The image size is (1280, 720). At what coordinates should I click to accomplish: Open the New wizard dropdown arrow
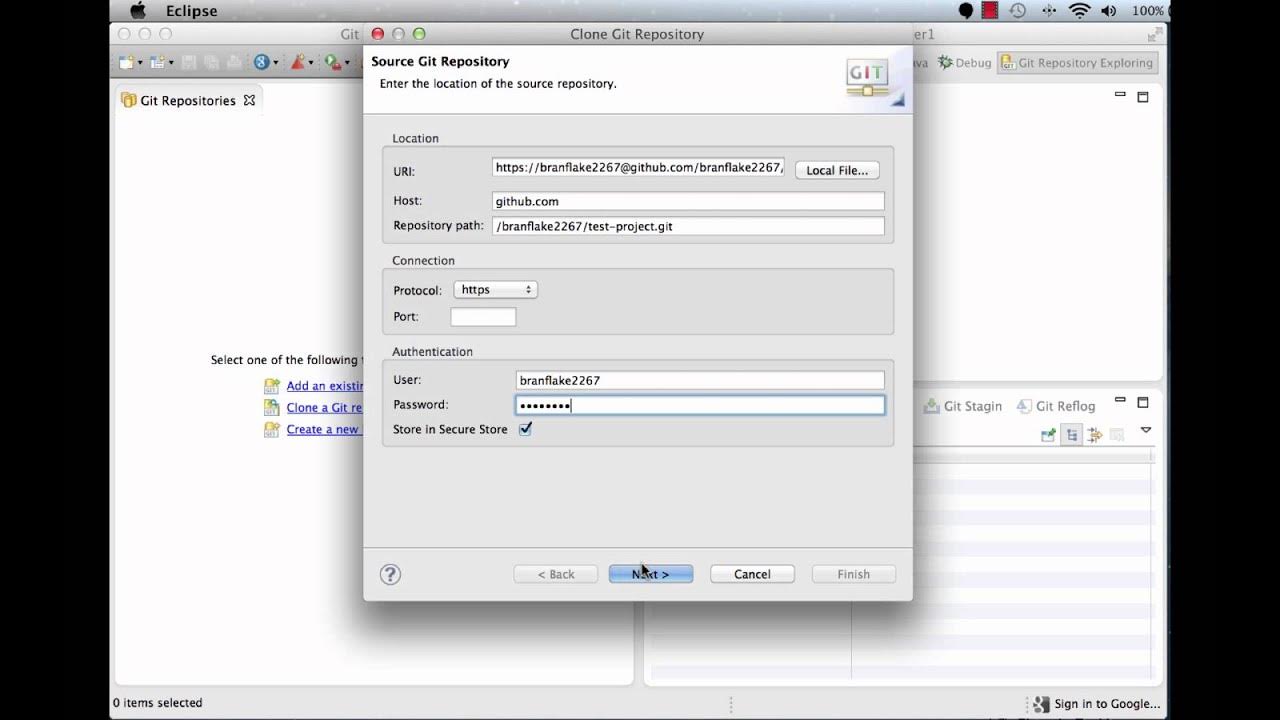pos(140,63)
